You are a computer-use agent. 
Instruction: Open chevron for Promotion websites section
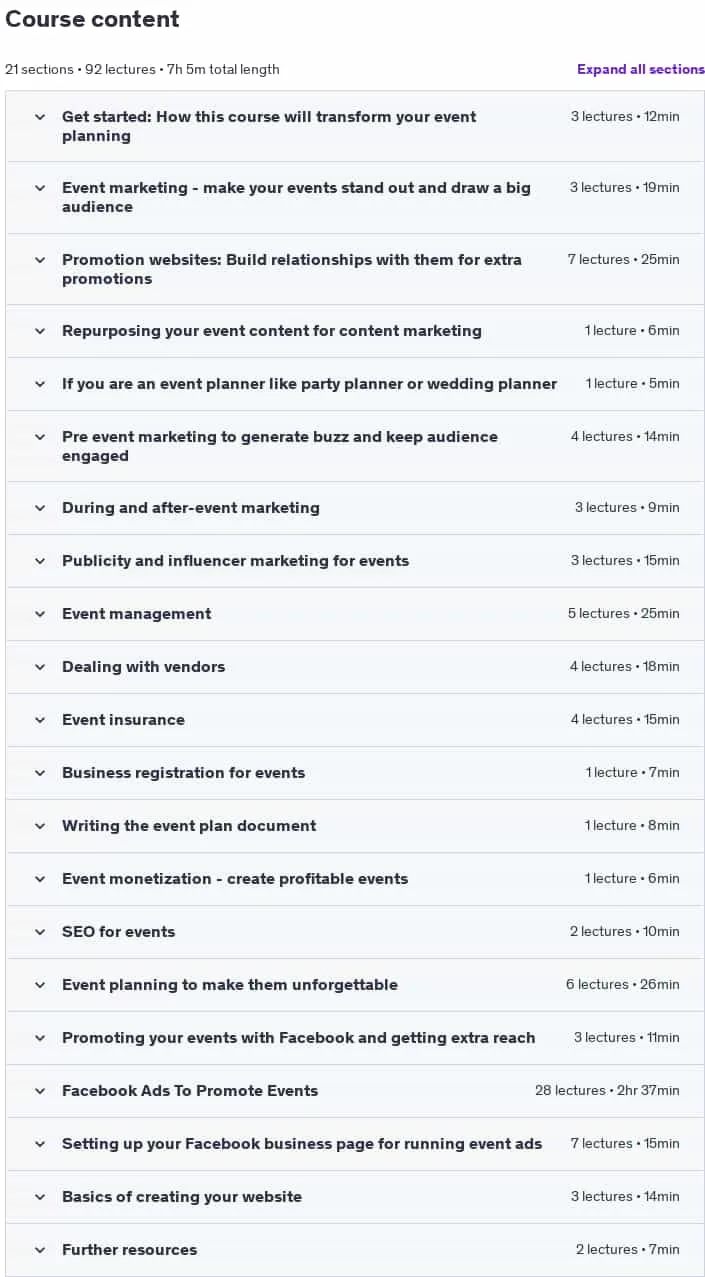click(x=40, y=260)
